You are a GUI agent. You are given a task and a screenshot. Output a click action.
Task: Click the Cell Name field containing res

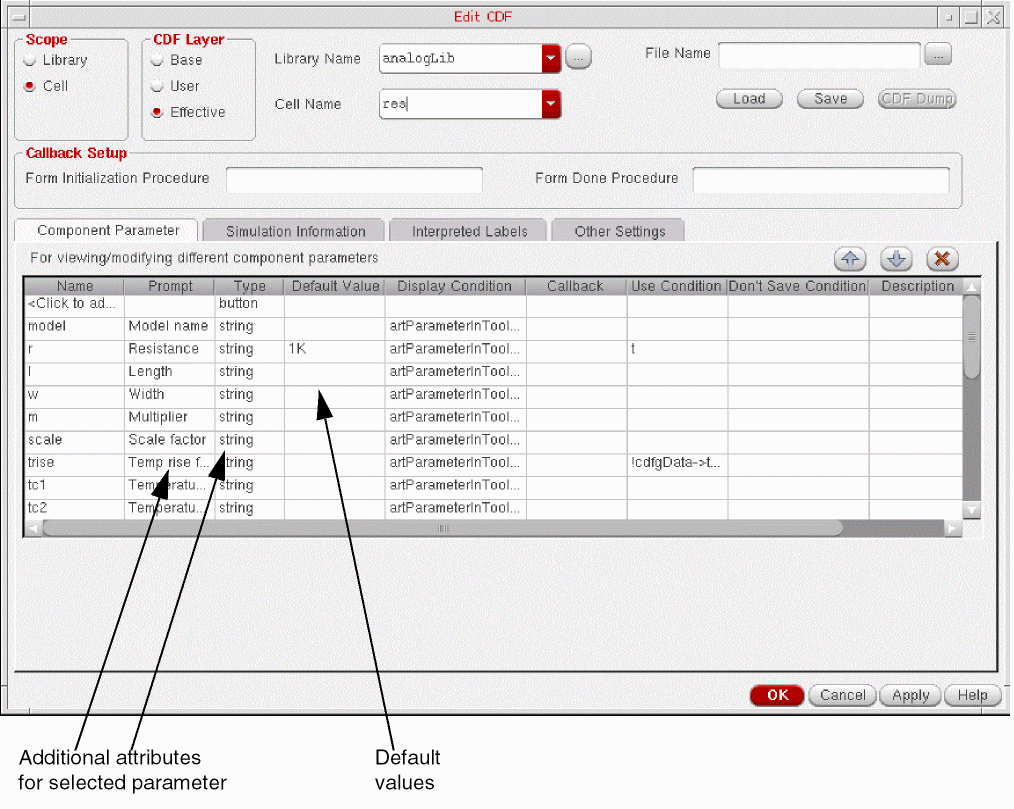point(461,103)
